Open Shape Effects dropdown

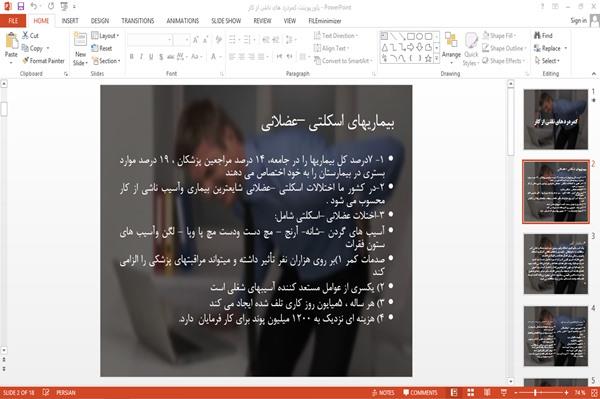504,60
